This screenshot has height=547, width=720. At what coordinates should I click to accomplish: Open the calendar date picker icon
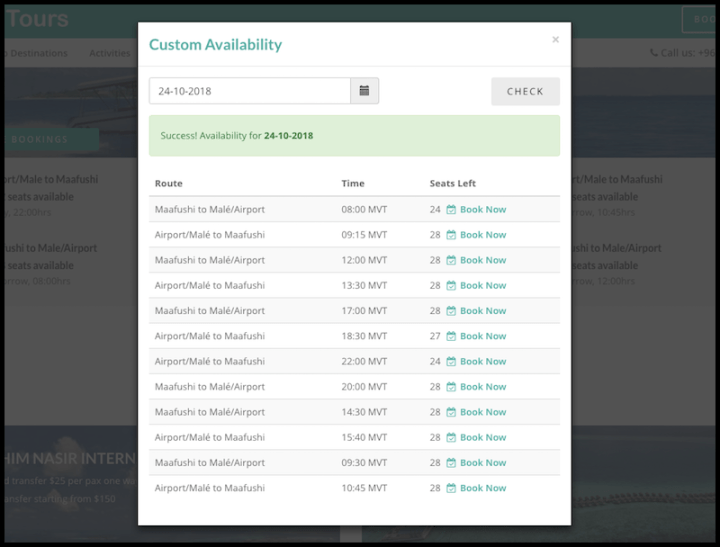point(364,91)
